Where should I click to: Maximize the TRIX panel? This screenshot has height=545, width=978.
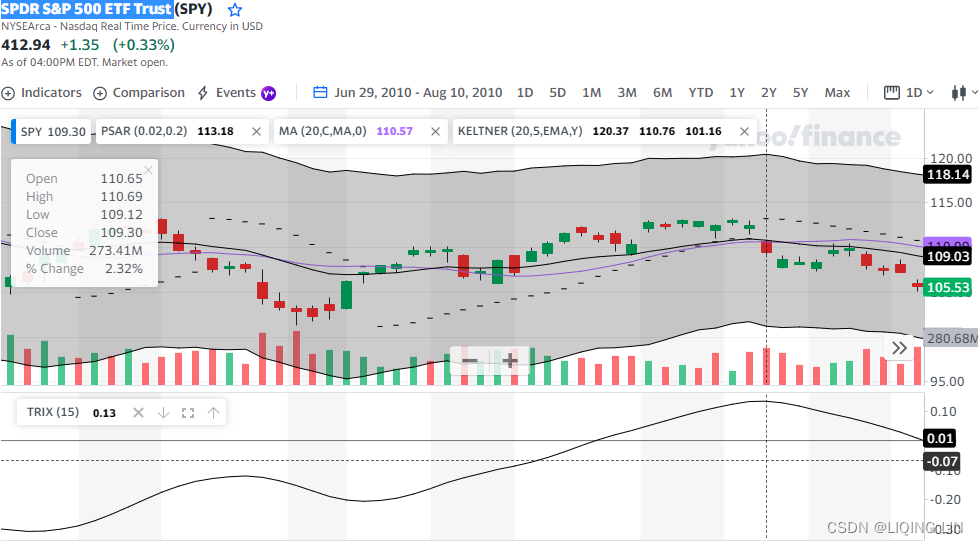188,413
